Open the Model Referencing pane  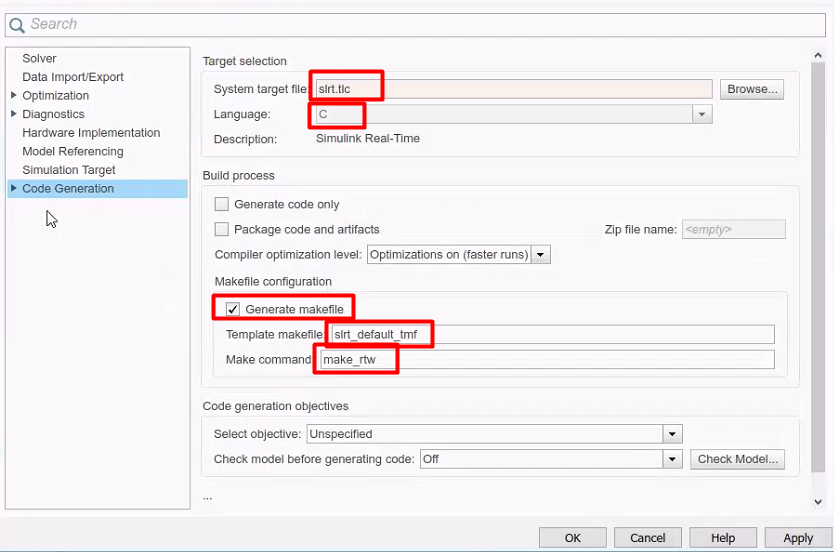73,151
